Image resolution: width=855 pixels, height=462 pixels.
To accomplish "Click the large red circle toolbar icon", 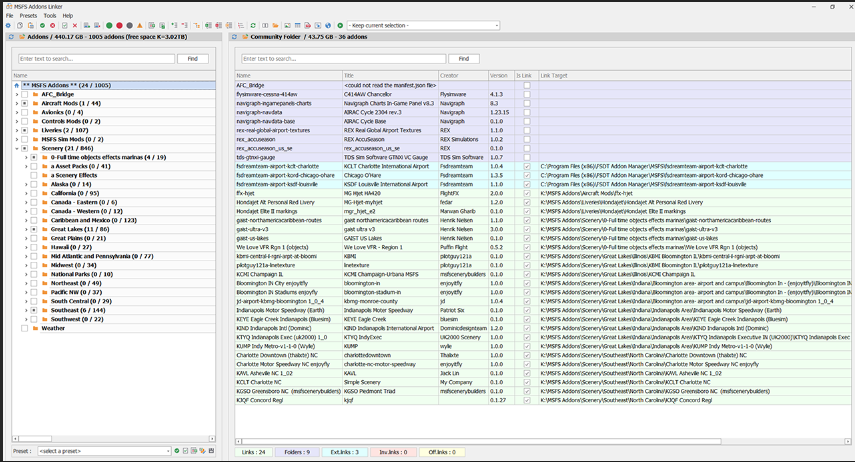I will 119,26.
